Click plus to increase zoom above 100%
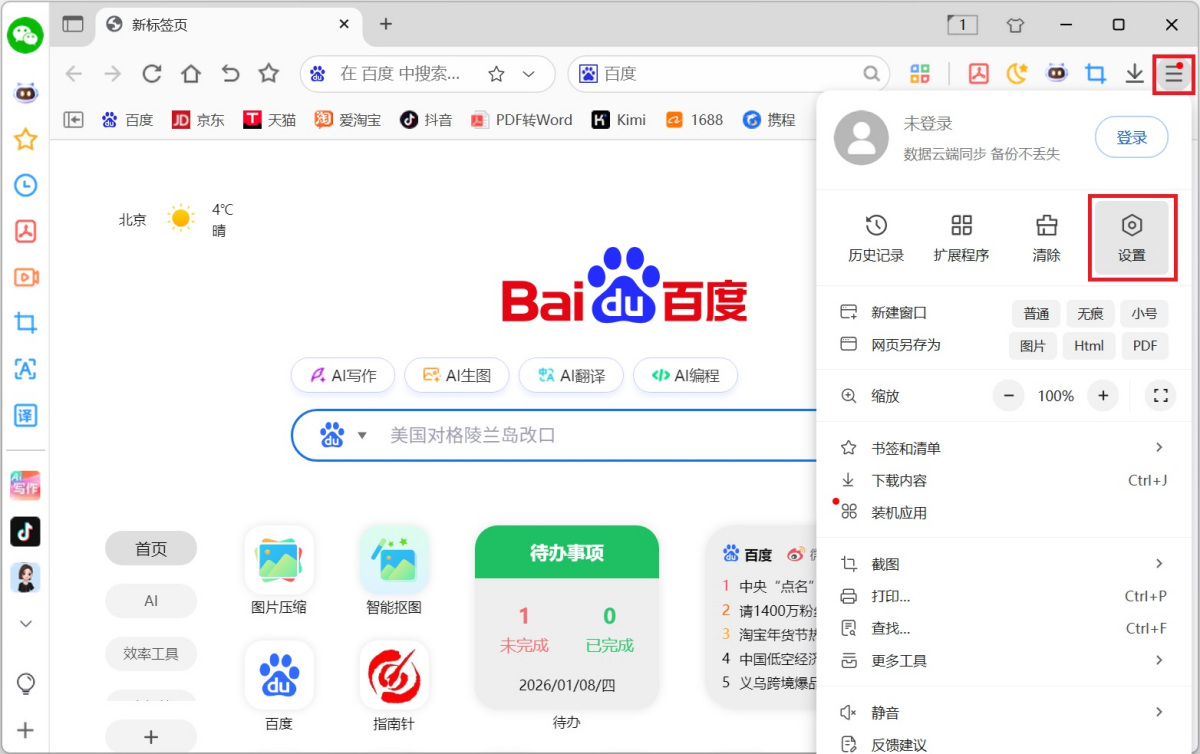 (x=1102, y=395)
